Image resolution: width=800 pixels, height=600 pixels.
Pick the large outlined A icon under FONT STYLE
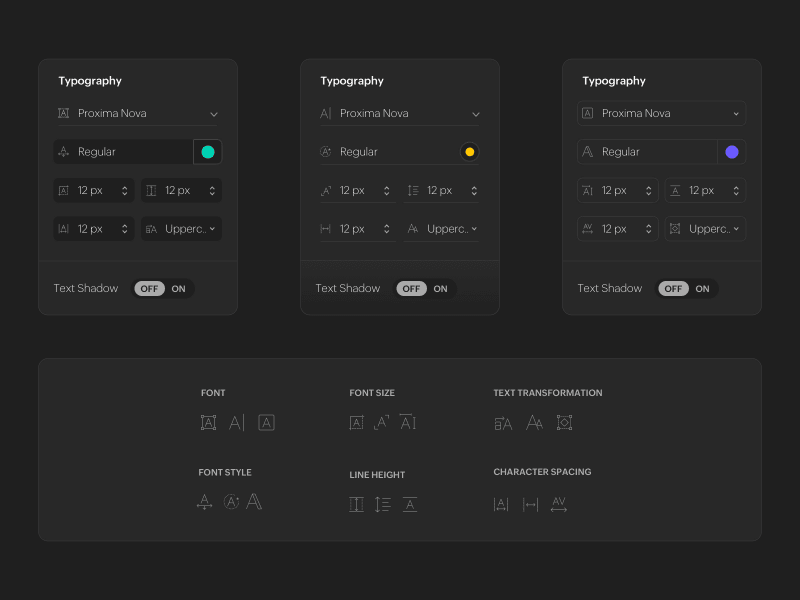254,502
